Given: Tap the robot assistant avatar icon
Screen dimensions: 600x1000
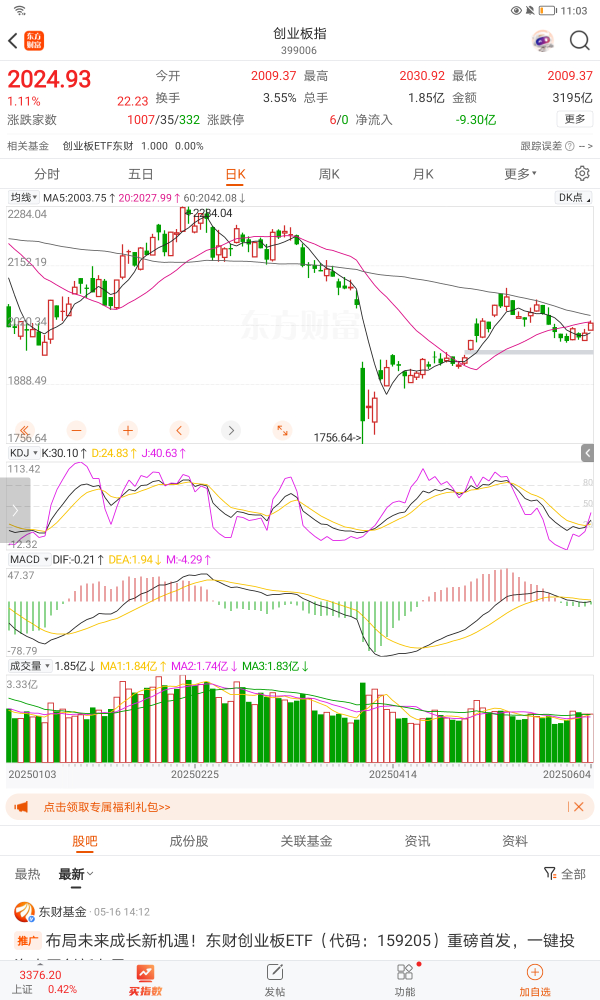Looking at the screenshot, I should [543, 41].
